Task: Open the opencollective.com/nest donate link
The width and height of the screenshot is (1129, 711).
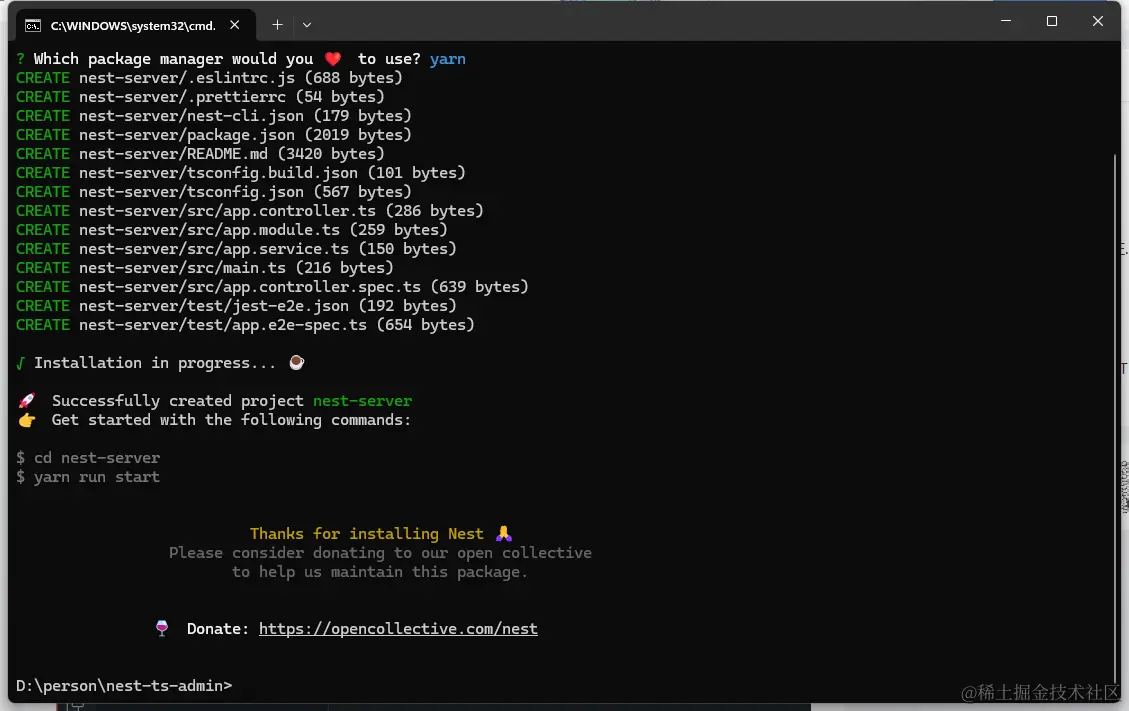Action: click(398, 629)
